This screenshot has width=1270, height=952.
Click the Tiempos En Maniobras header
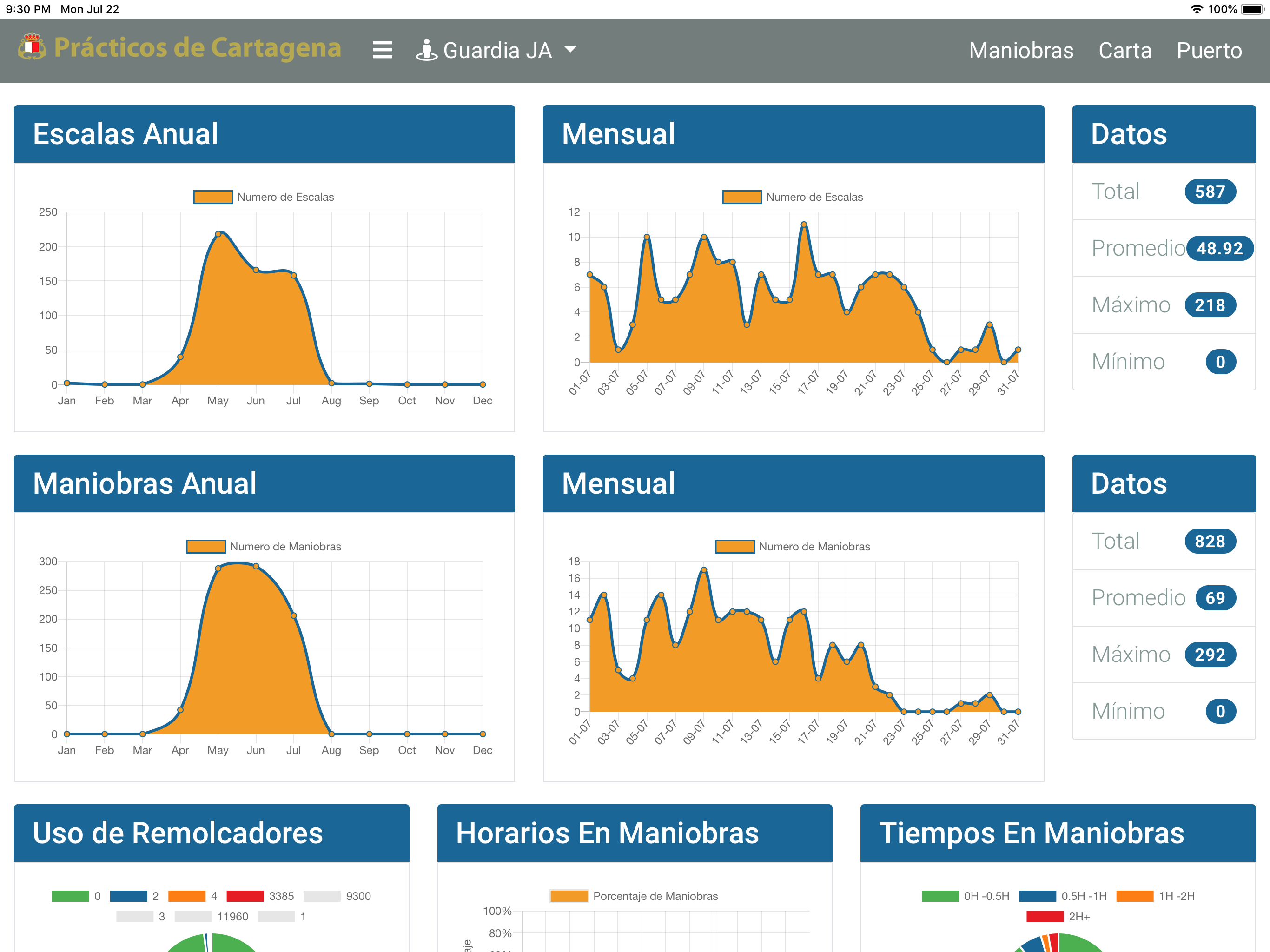(1058, 833)
